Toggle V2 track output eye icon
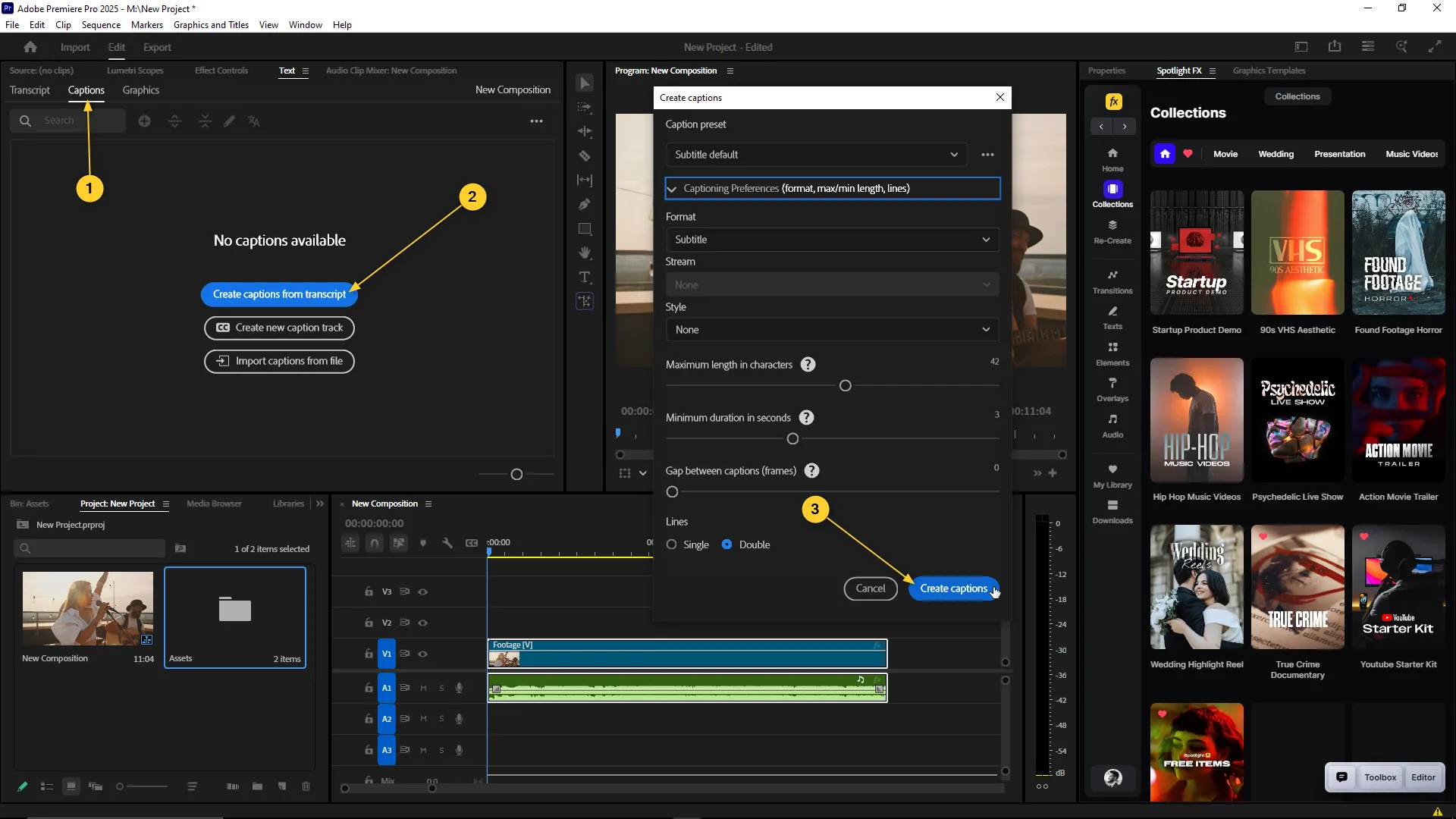 coord(423,623)
